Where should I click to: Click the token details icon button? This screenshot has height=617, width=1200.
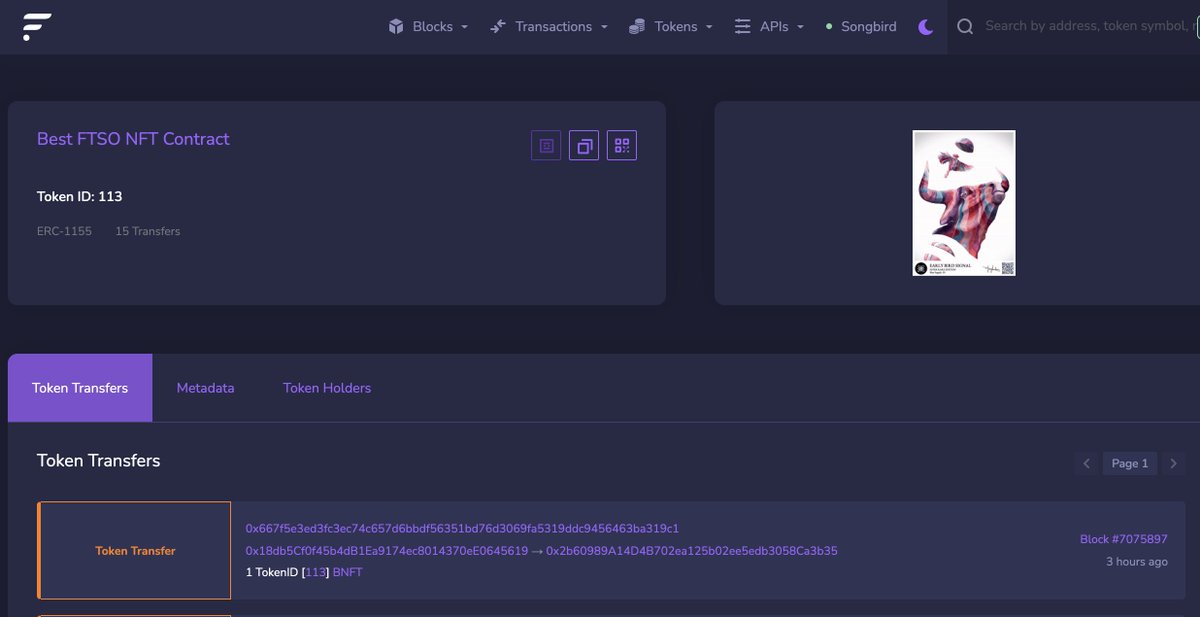click(x=546, y=146)
